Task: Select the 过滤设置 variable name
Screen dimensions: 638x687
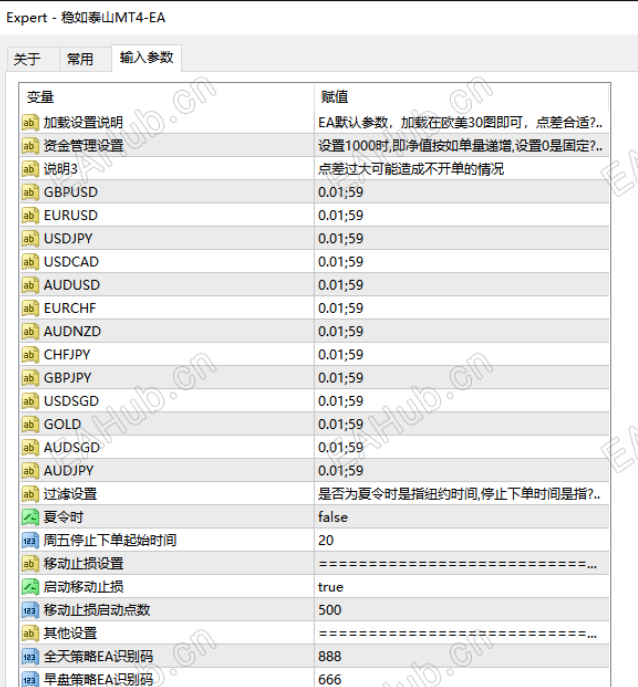Action: [70, 494]
